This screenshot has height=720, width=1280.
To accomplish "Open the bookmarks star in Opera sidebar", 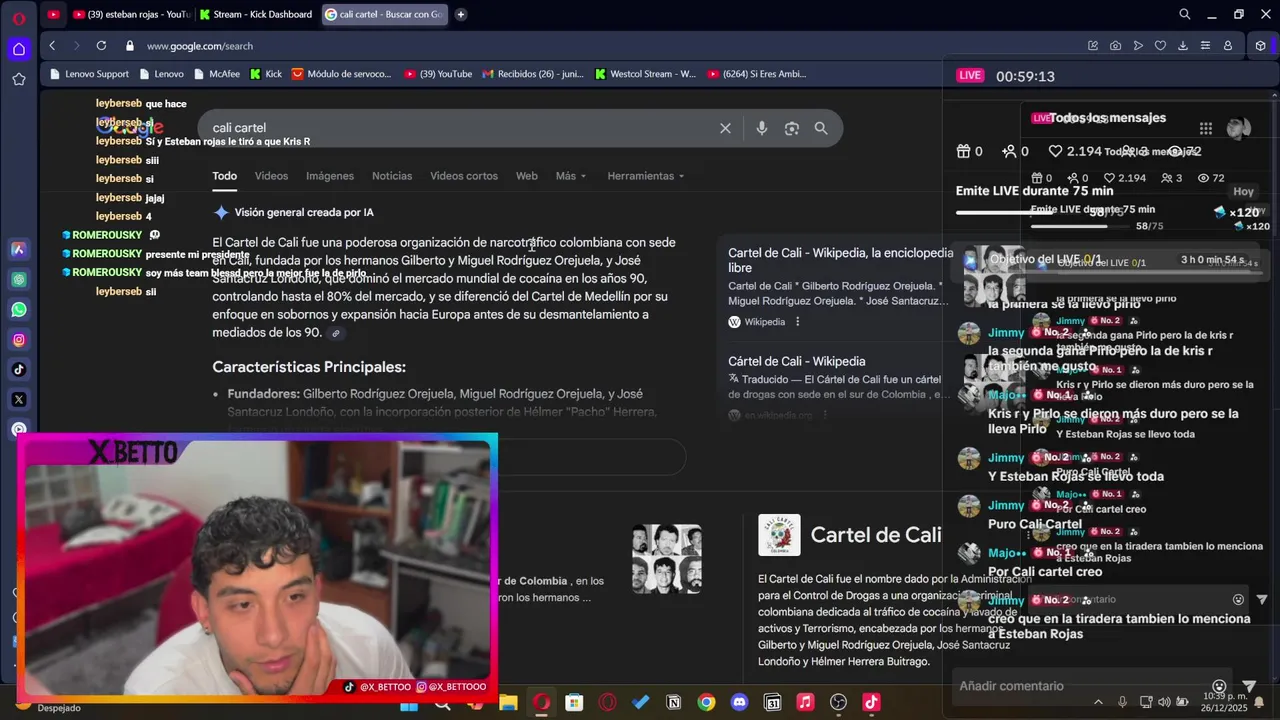I will coord(19,79).
